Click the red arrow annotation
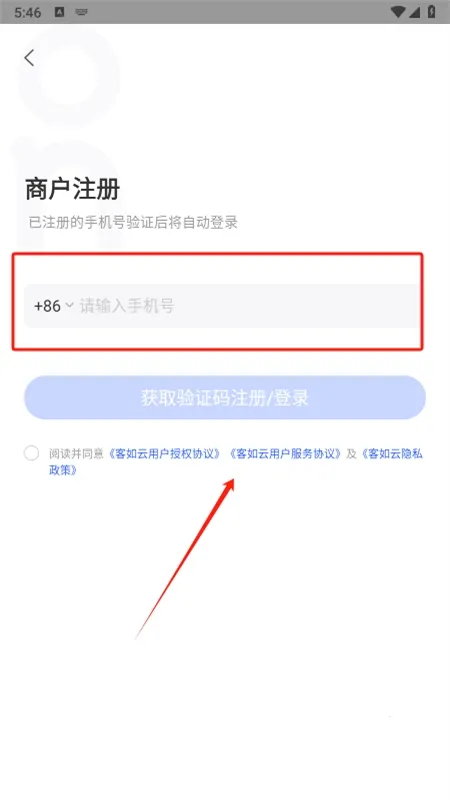450x800 pixels. (x=185, y=558)
